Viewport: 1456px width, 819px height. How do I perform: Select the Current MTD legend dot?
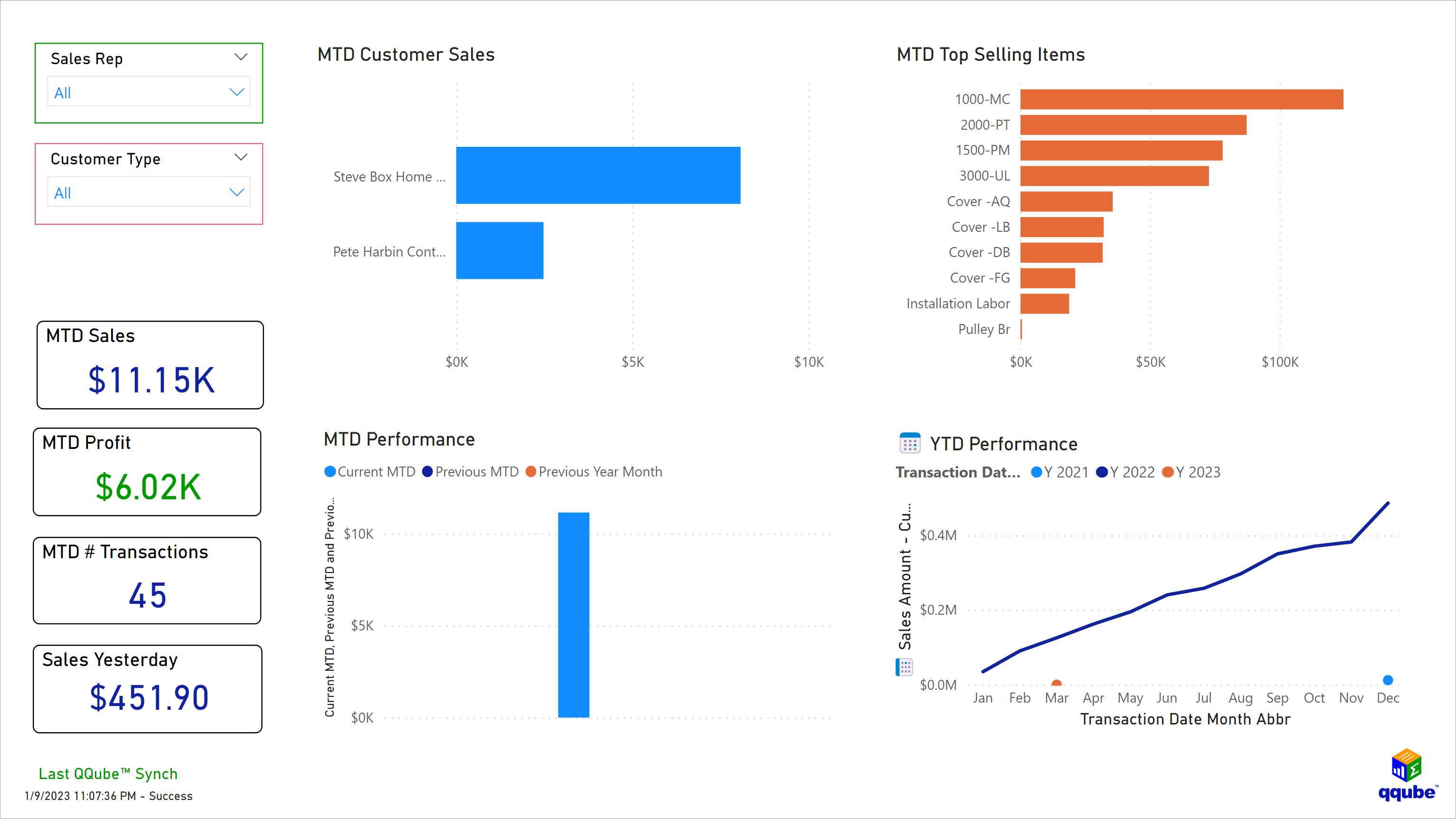[330, 471]
